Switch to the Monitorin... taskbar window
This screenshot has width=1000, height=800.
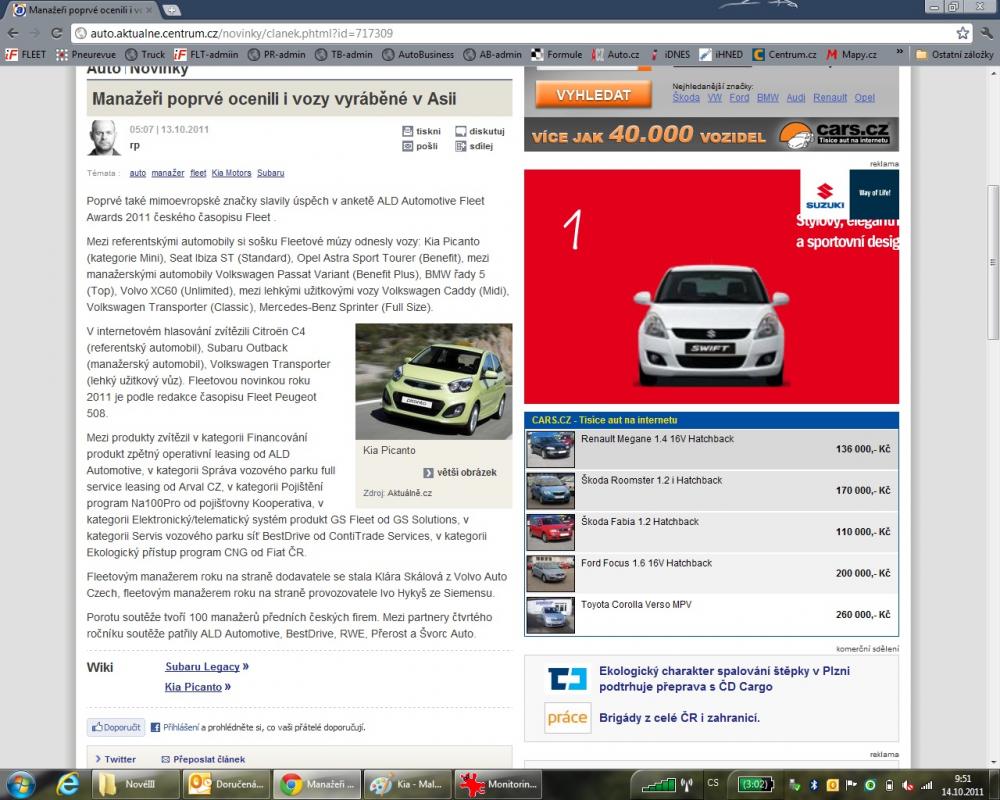pyautogui.click(x=498, y=784)
